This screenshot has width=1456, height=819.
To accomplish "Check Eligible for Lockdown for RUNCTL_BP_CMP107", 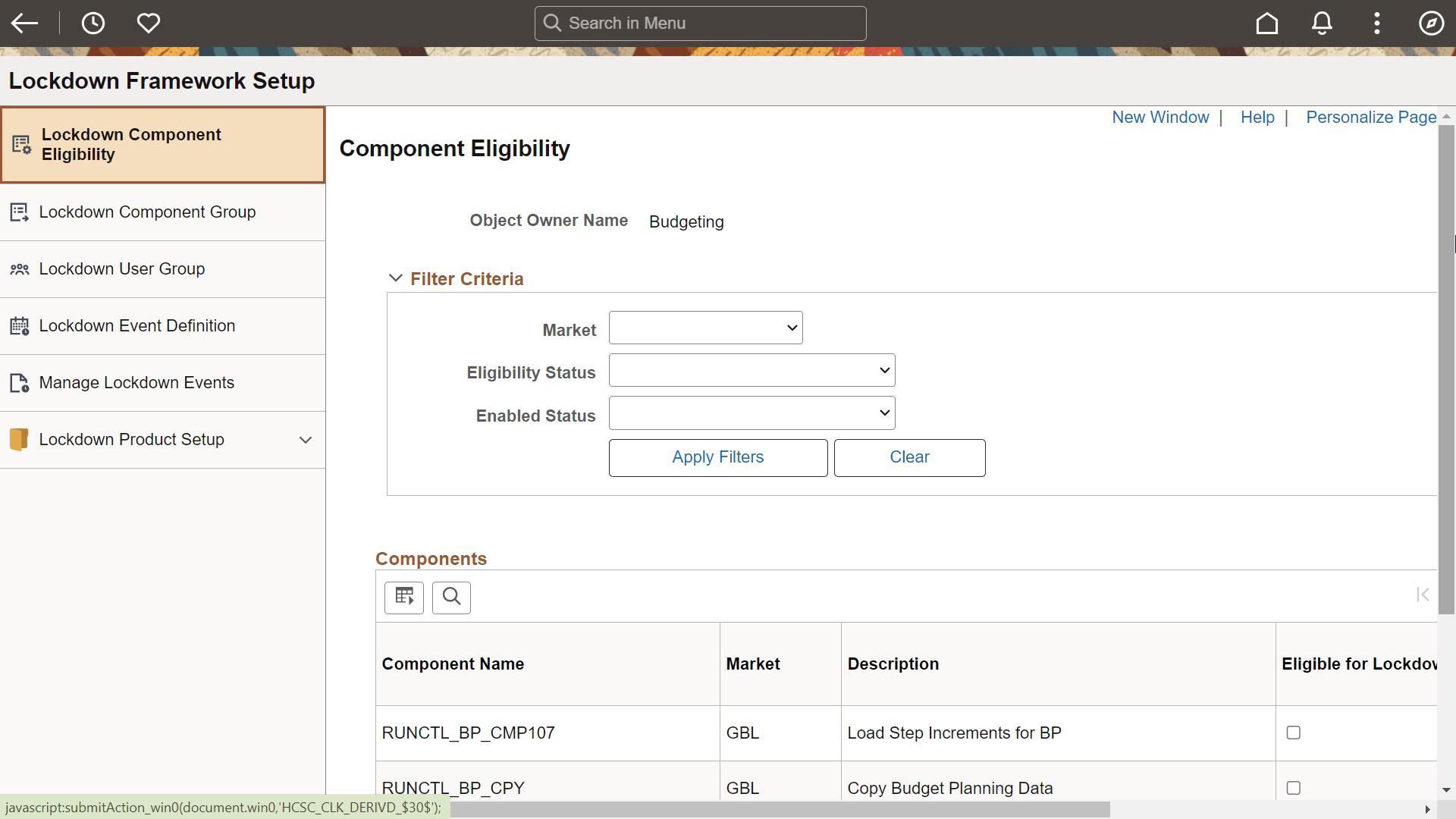I will pyautogui.click(x=1294, y=733).
